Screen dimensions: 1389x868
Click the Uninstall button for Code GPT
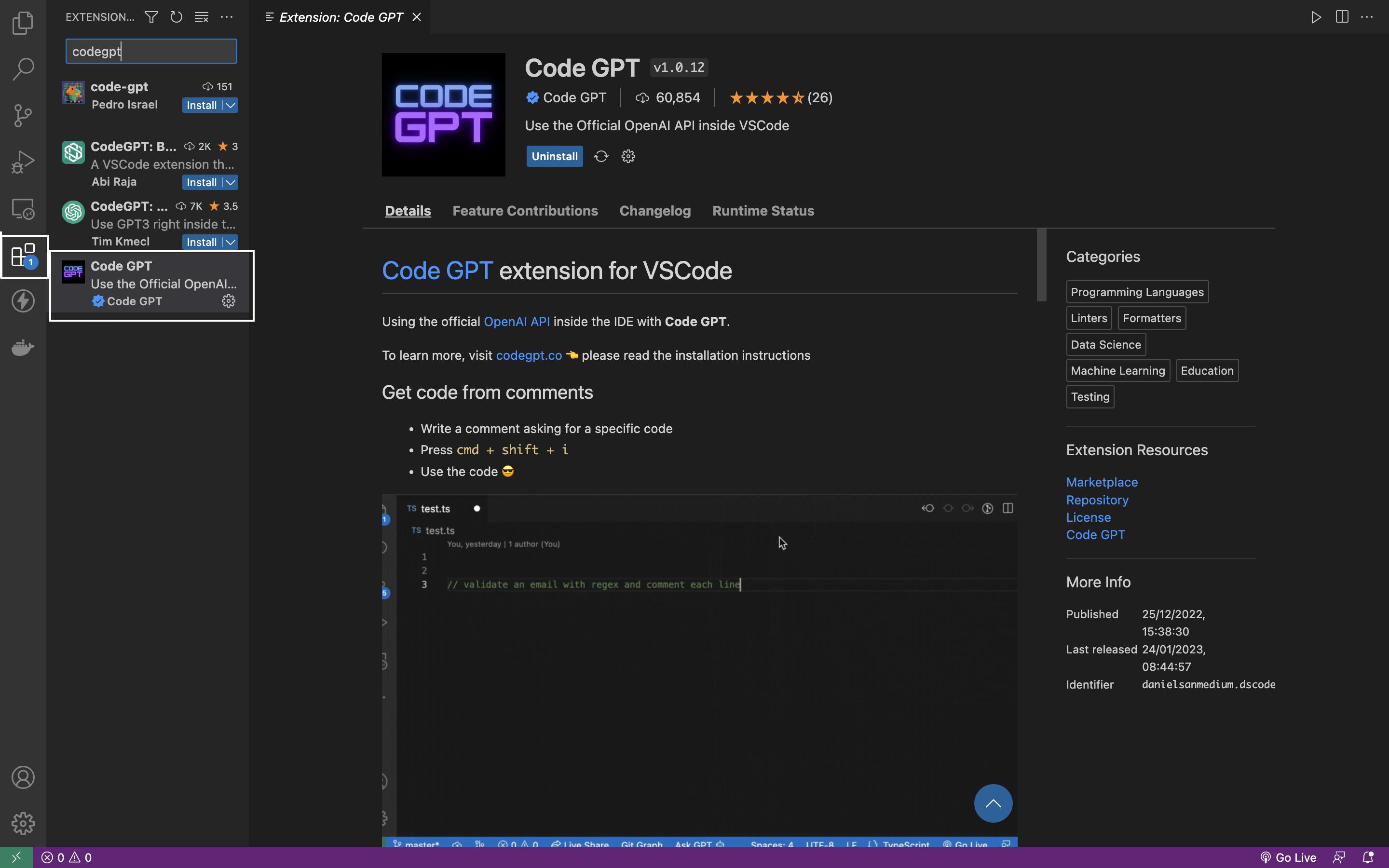pos(554,156)
